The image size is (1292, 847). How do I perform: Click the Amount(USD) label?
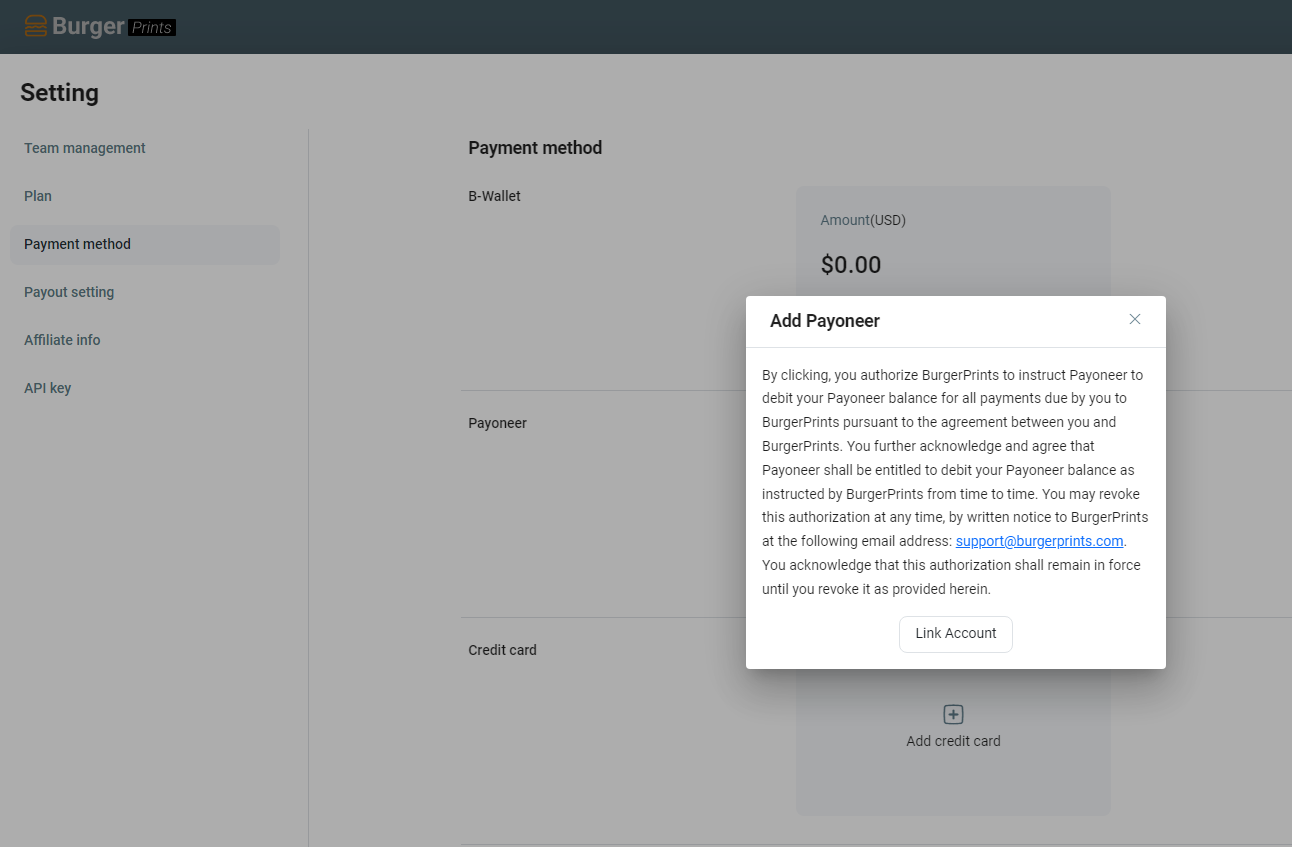tap(863, 220)
